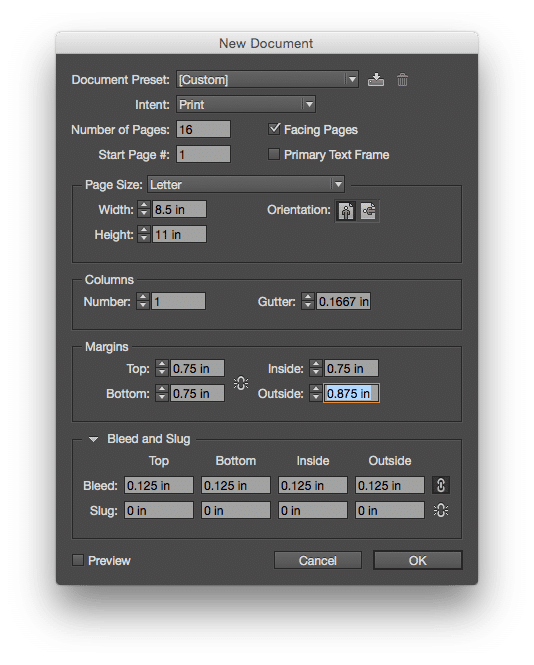Uncheck the Facing Pages checkbox

coord(274,129)
